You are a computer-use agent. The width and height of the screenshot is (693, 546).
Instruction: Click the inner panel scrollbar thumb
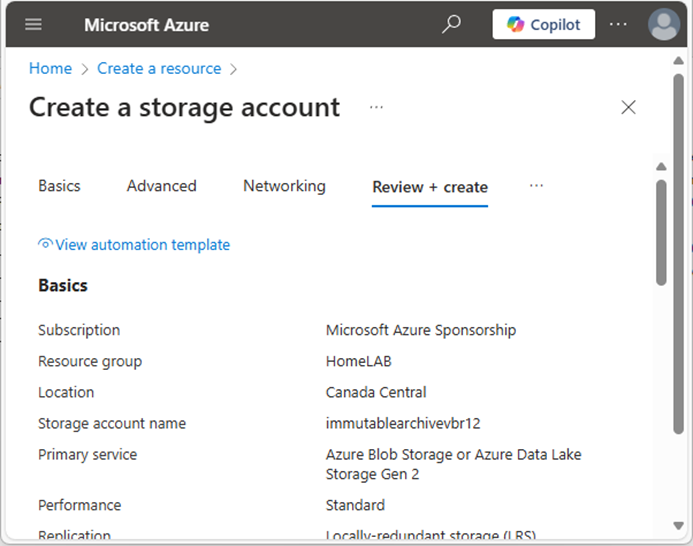click(661, 233)
